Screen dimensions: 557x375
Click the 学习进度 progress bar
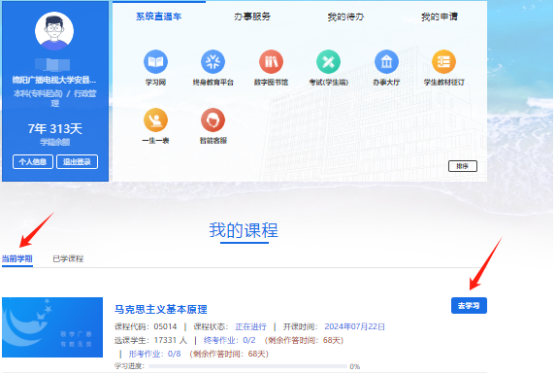click(x=248, y=366)
